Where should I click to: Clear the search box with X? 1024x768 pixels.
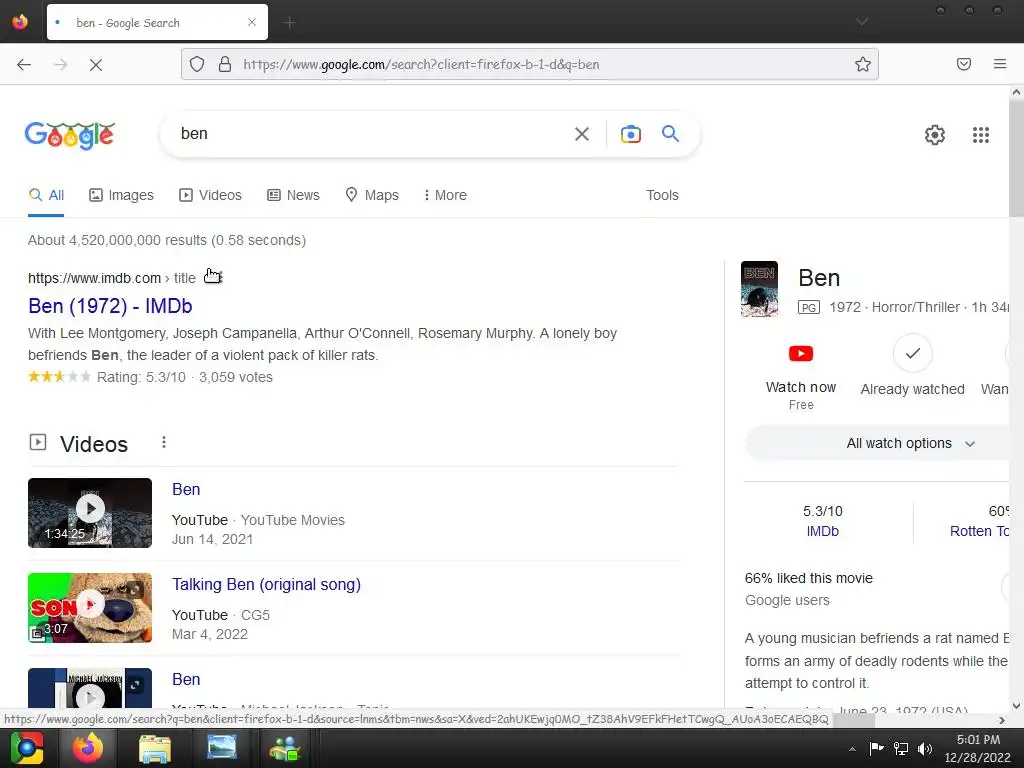pyautogui.click(x=582, y=134)
